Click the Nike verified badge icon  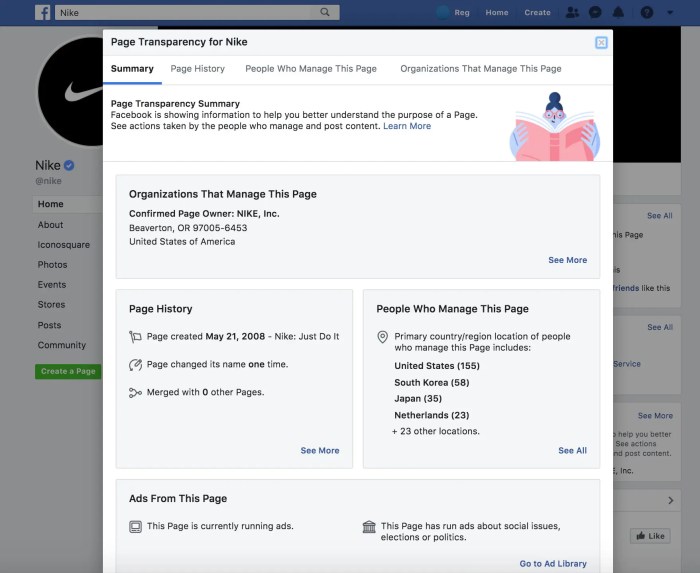coord(69,166)
